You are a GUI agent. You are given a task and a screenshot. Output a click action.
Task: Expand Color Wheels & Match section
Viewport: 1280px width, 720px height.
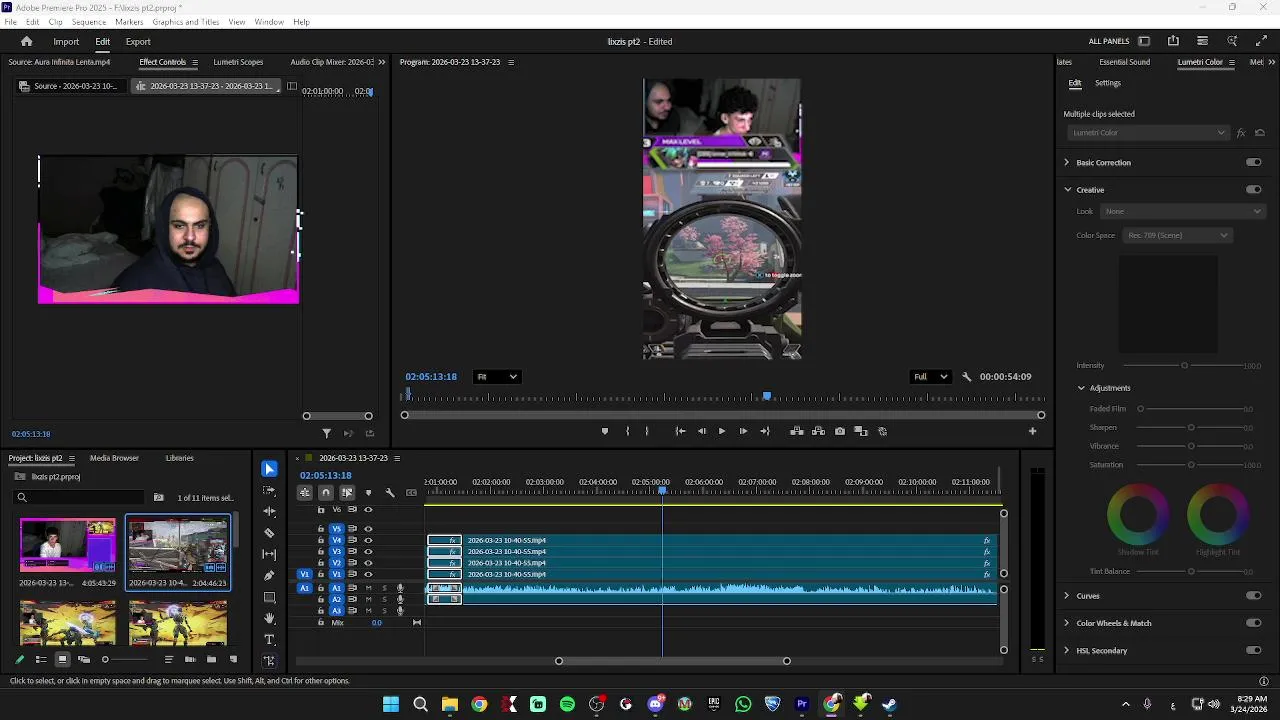point(1066,623)
